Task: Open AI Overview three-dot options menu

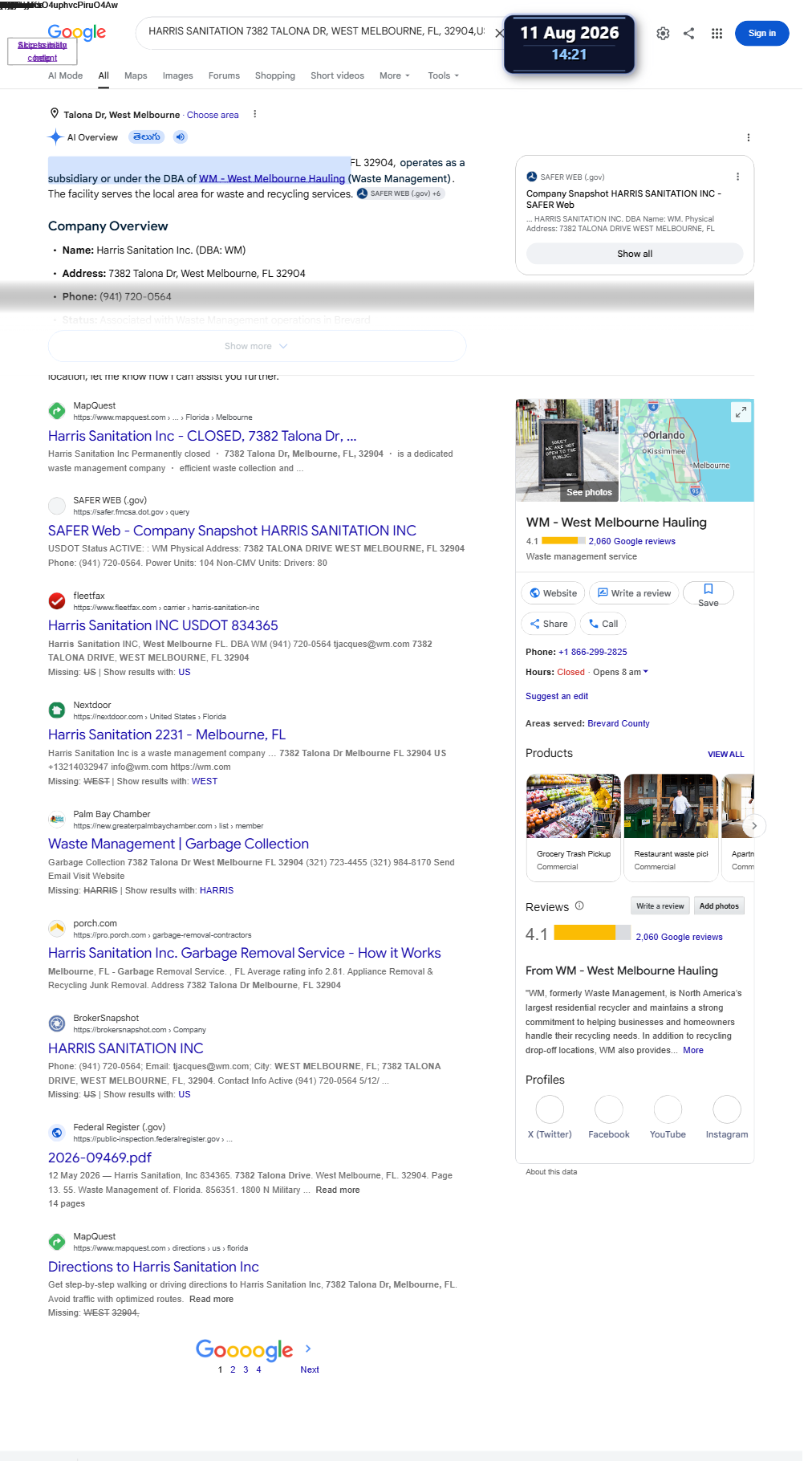Action: click(748, 137)
